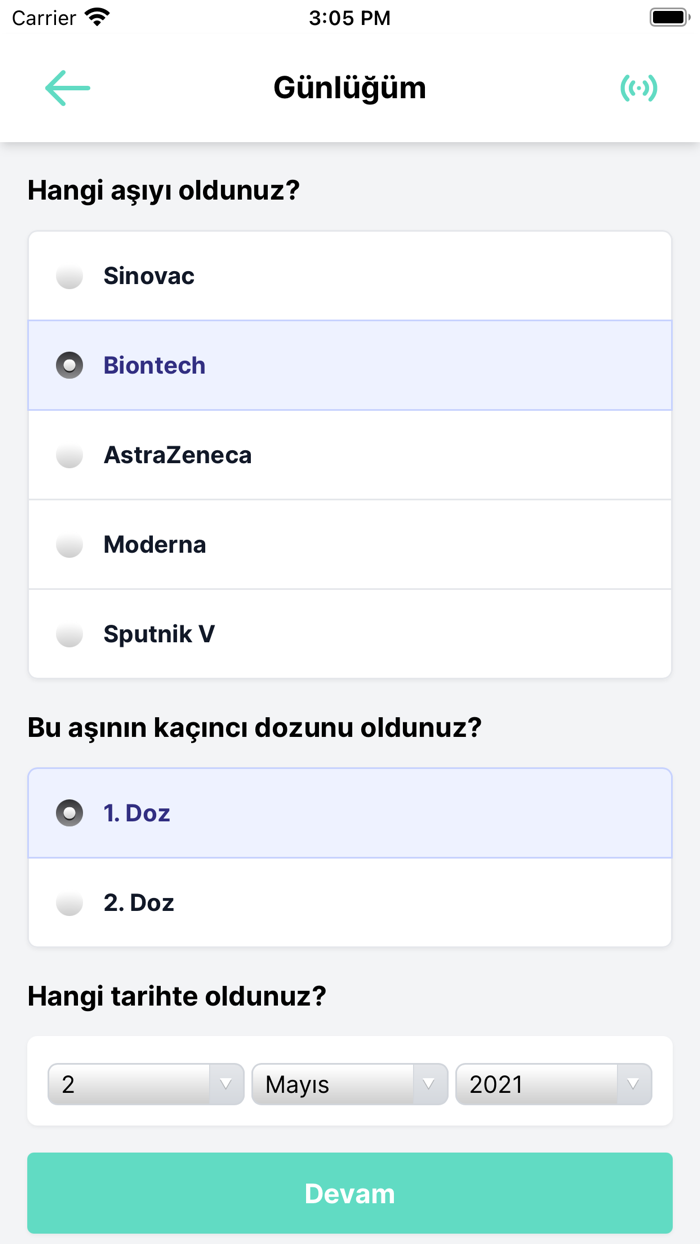Tap the 'Hangi aşıyı oldunuz?' heading
The height and width of the screenshot is (1244, 700).
click(x=163, y=190)
